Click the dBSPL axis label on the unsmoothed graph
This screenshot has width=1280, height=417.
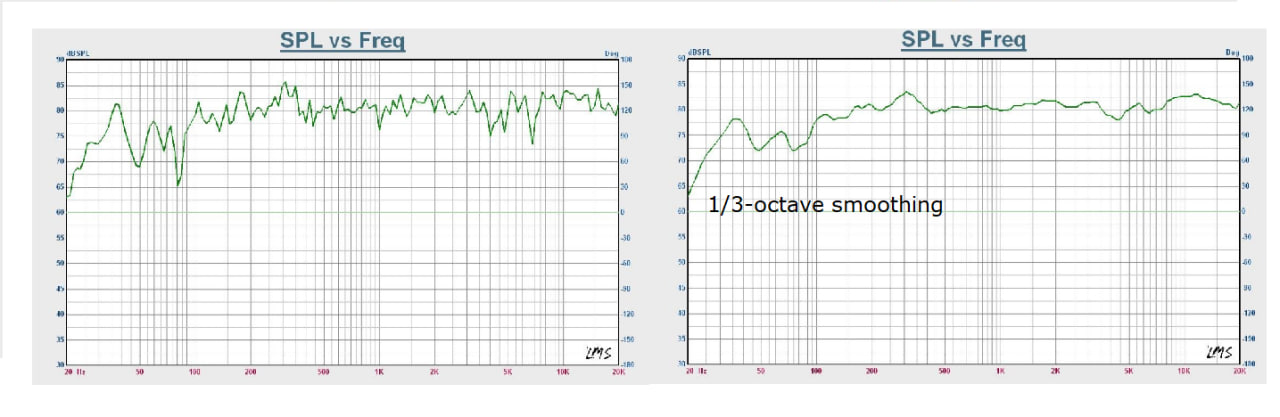77,51
